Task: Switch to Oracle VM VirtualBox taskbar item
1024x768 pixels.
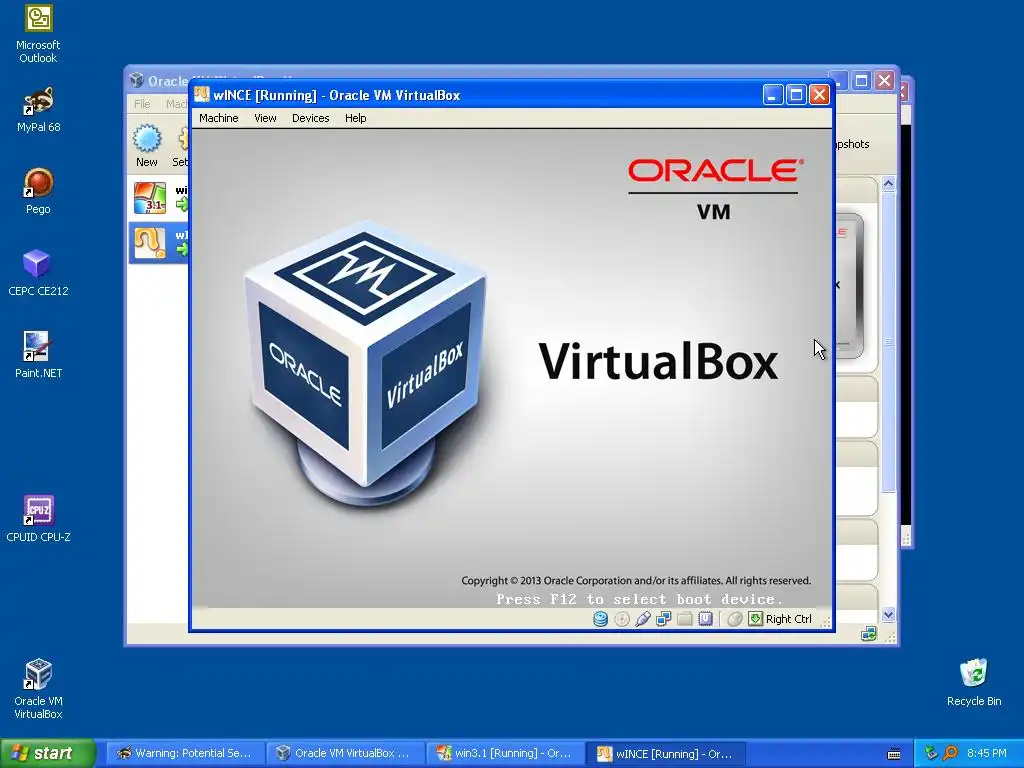Action: coord(345,753)
